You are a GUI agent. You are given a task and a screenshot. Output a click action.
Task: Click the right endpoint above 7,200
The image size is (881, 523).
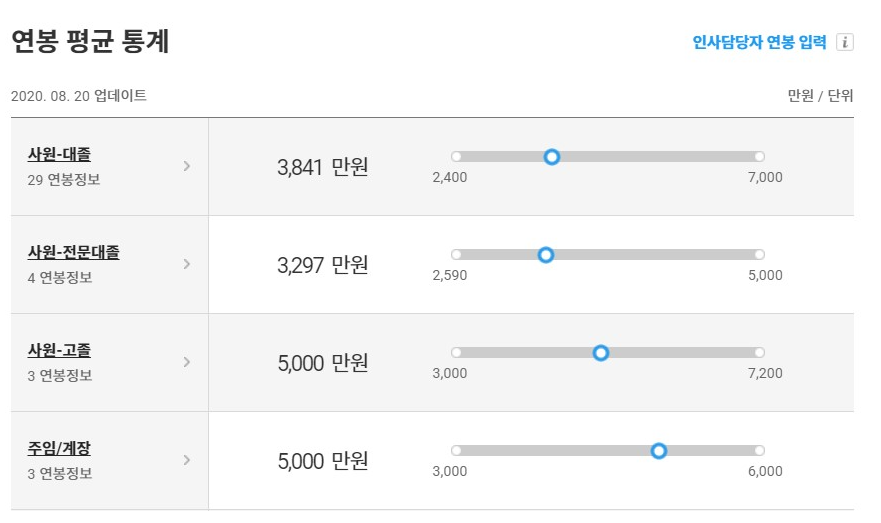(x=759, y=352)
